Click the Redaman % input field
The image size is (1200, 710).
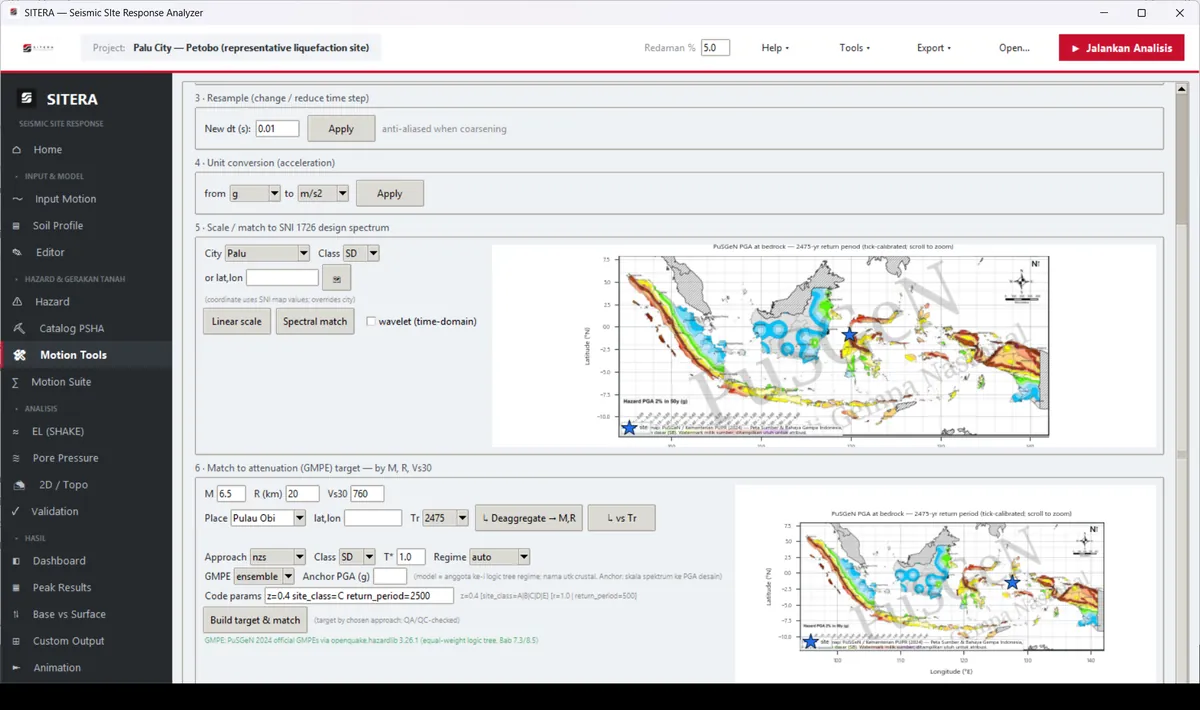click(x=715, y=48)
